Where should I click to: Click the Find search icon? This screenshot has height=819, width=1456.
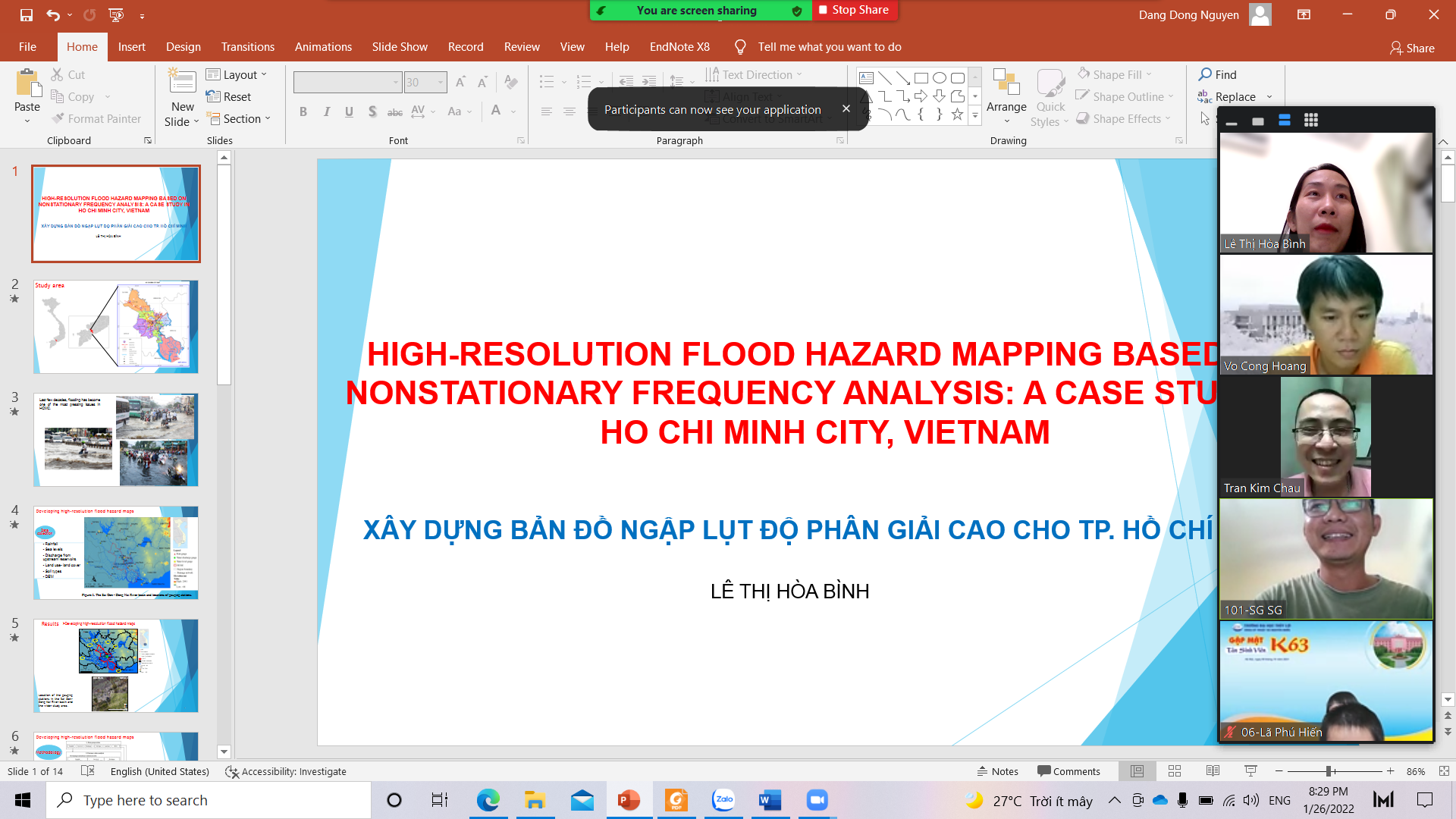tap(1205, 74)
